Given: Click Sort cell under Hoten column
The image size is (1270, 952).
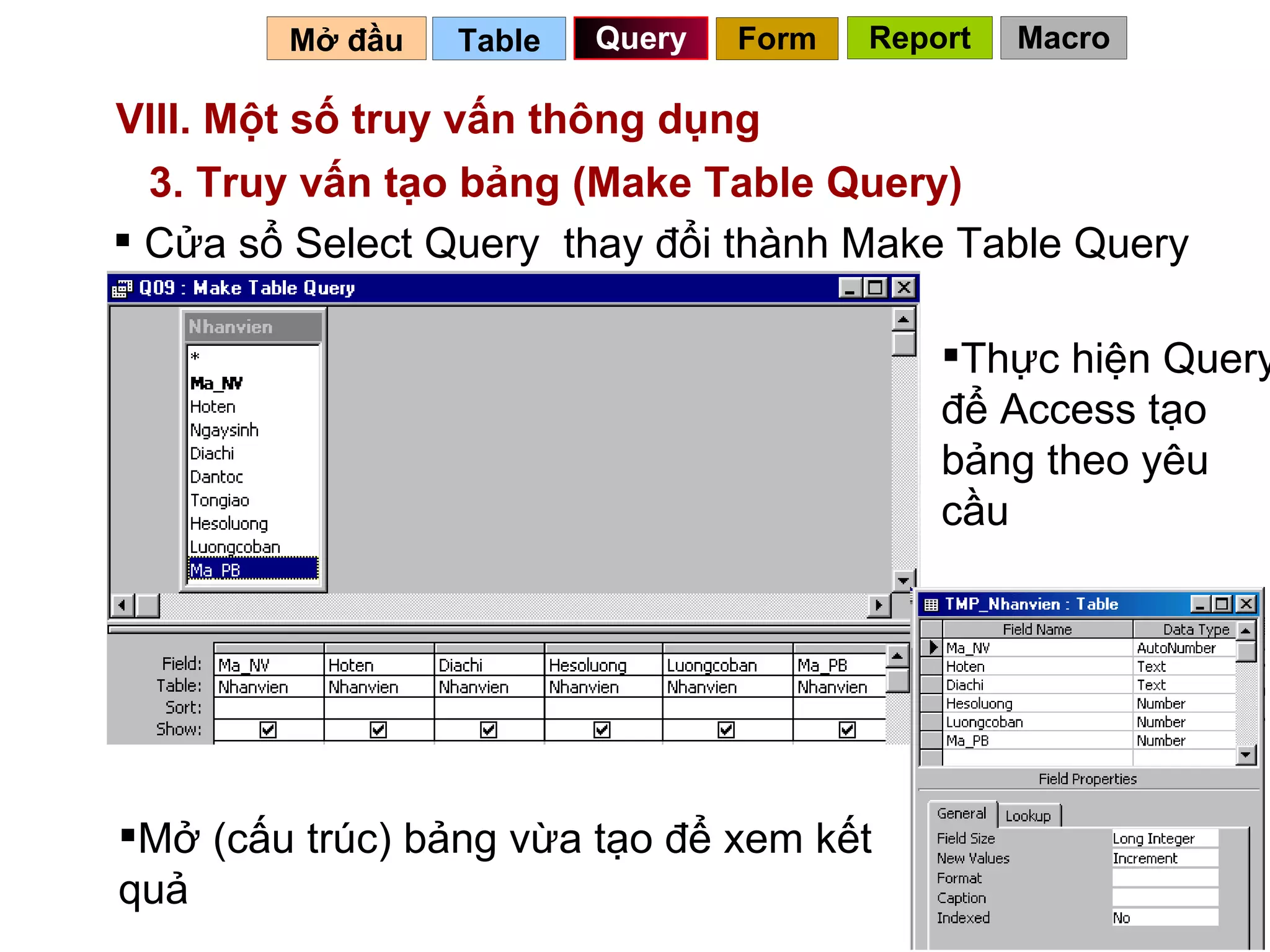Looking at the screenshot, I should 379,708.
